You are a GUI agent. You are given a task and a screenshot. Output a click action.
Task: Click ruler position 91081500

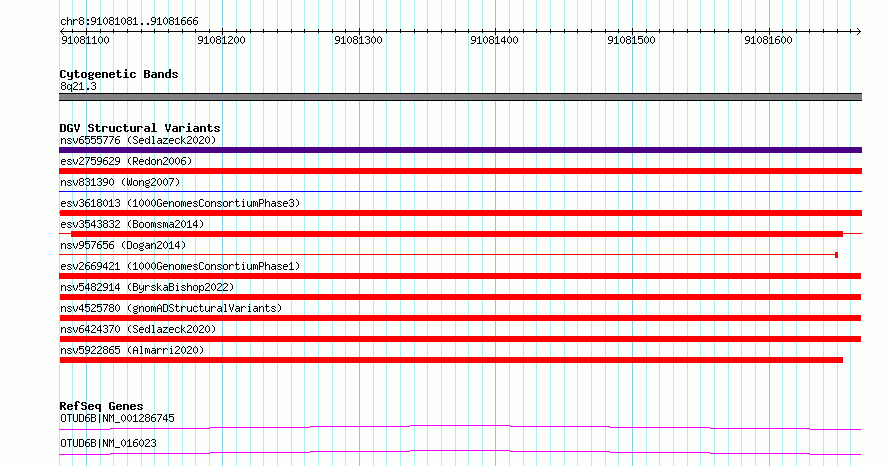tap(631, 40)
